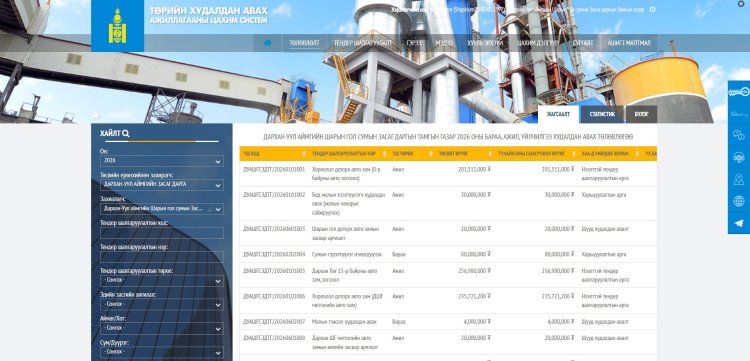Click the state emblem logo
The width and height of the screenshot is (750, 361).
[118, 26]
